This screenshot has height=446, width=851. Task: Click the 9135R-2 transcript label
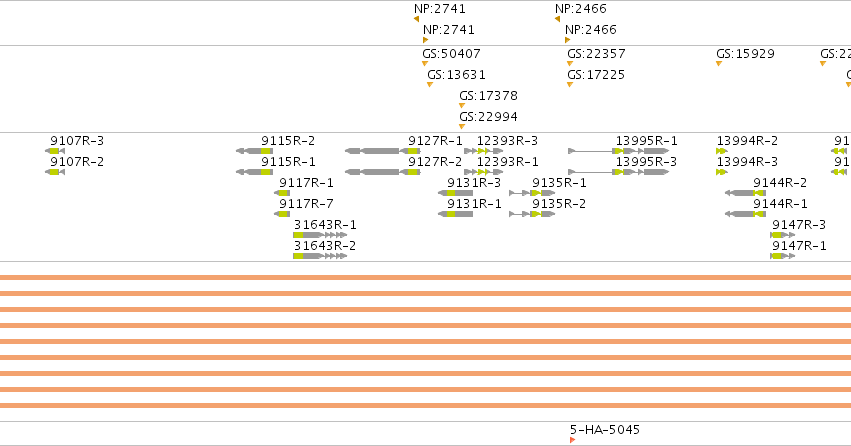pyautogui.click(x=559, y=205)
